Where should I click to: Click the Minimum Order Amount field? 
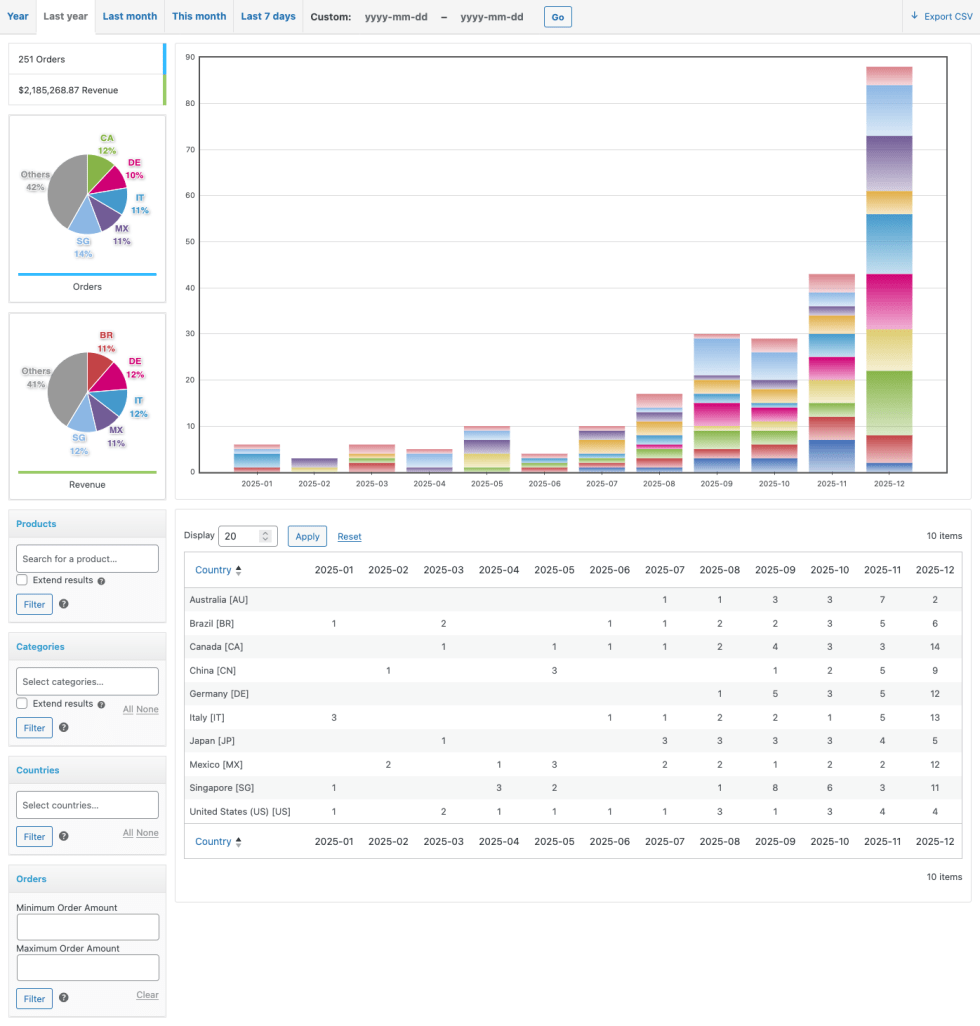[x=87, y=927]
